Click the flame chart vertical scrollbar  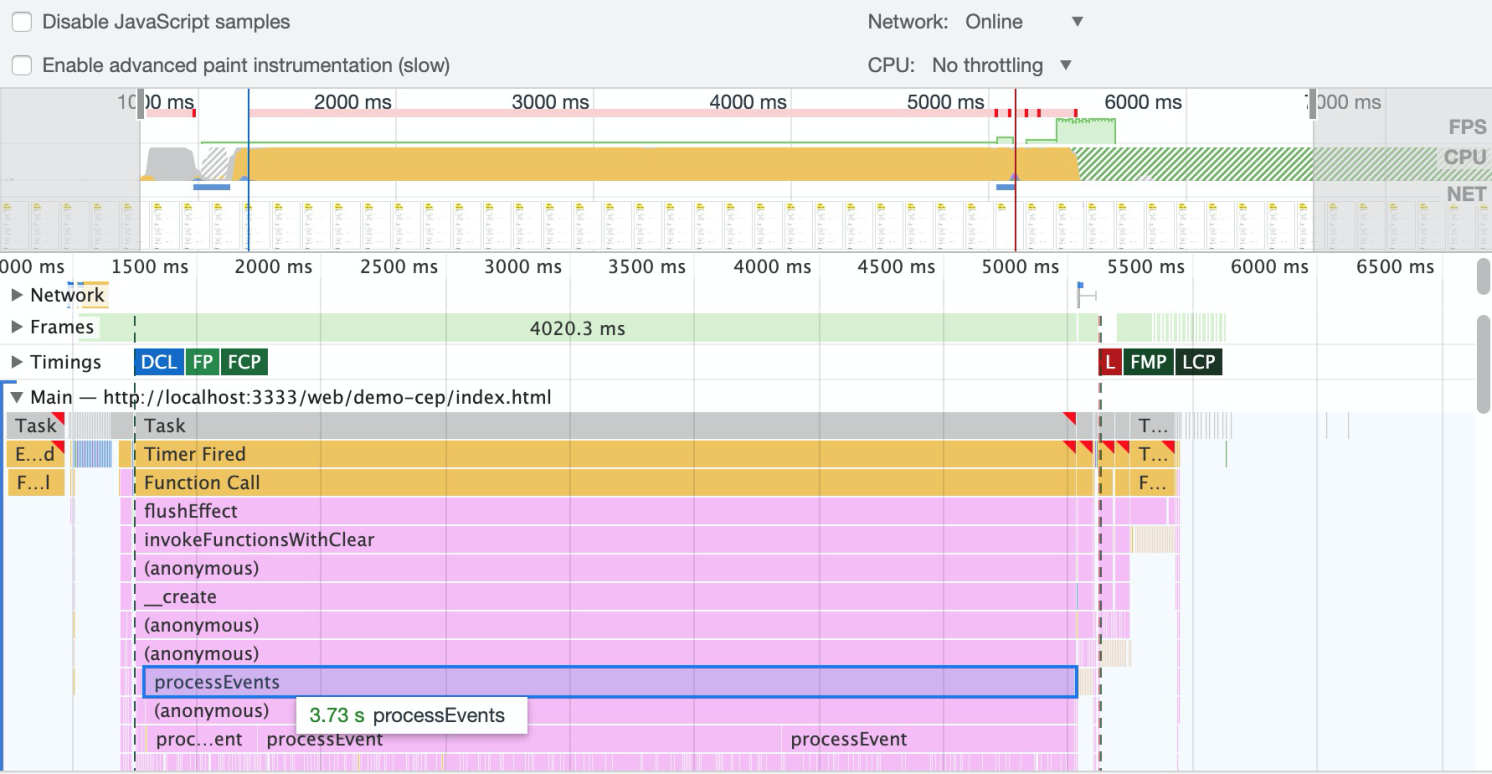pos(1483,364)
